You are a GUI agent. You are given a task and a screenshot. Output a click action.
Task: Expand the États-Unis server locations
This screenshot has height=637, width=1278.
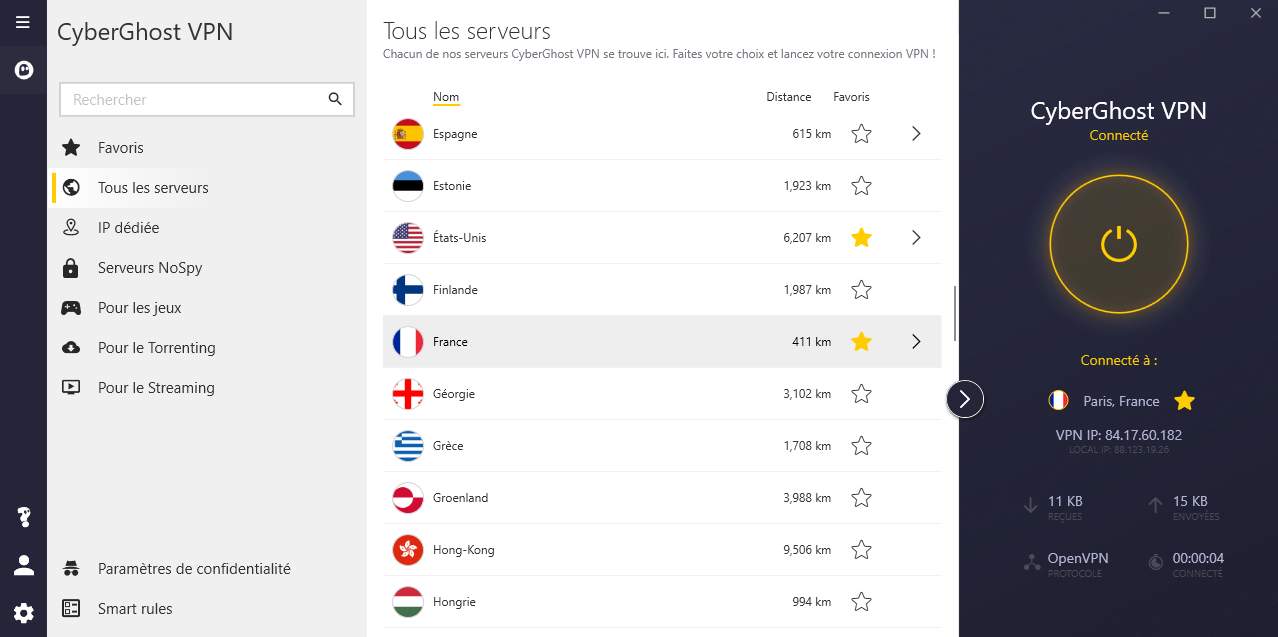916,238
